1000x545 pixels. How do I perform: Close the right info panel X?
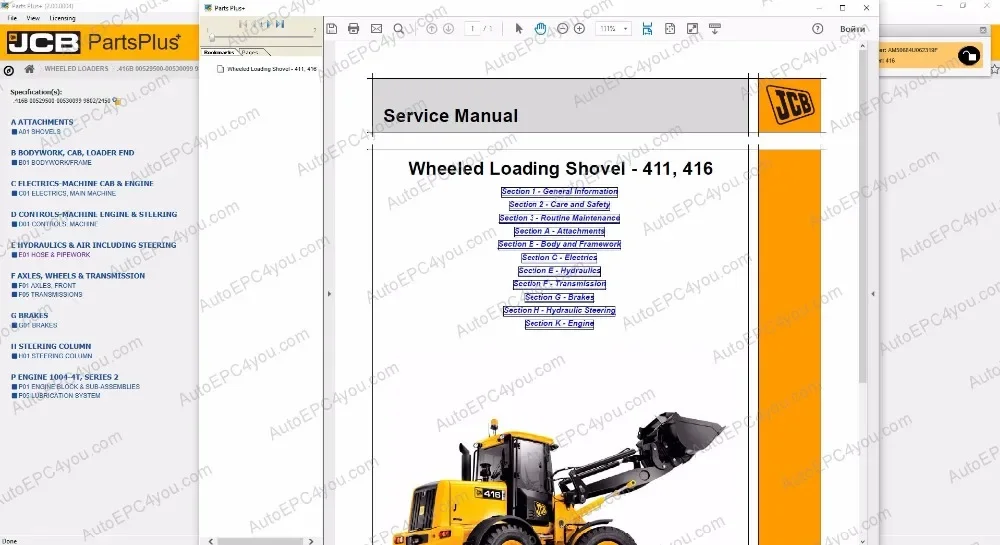point(983,30)
